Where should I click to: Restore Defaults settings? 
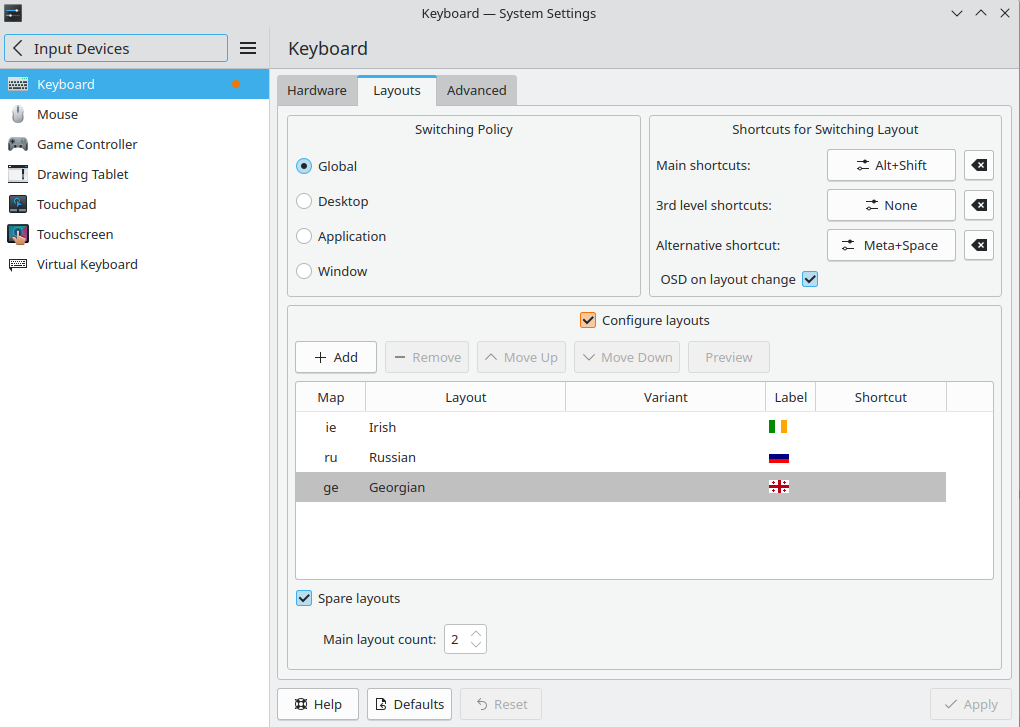409,704
